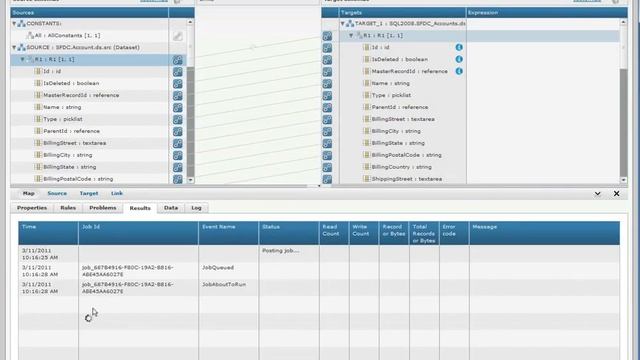Click the edit pencil icon for AllConstants

pyautogui.click(x=178, y=36)
